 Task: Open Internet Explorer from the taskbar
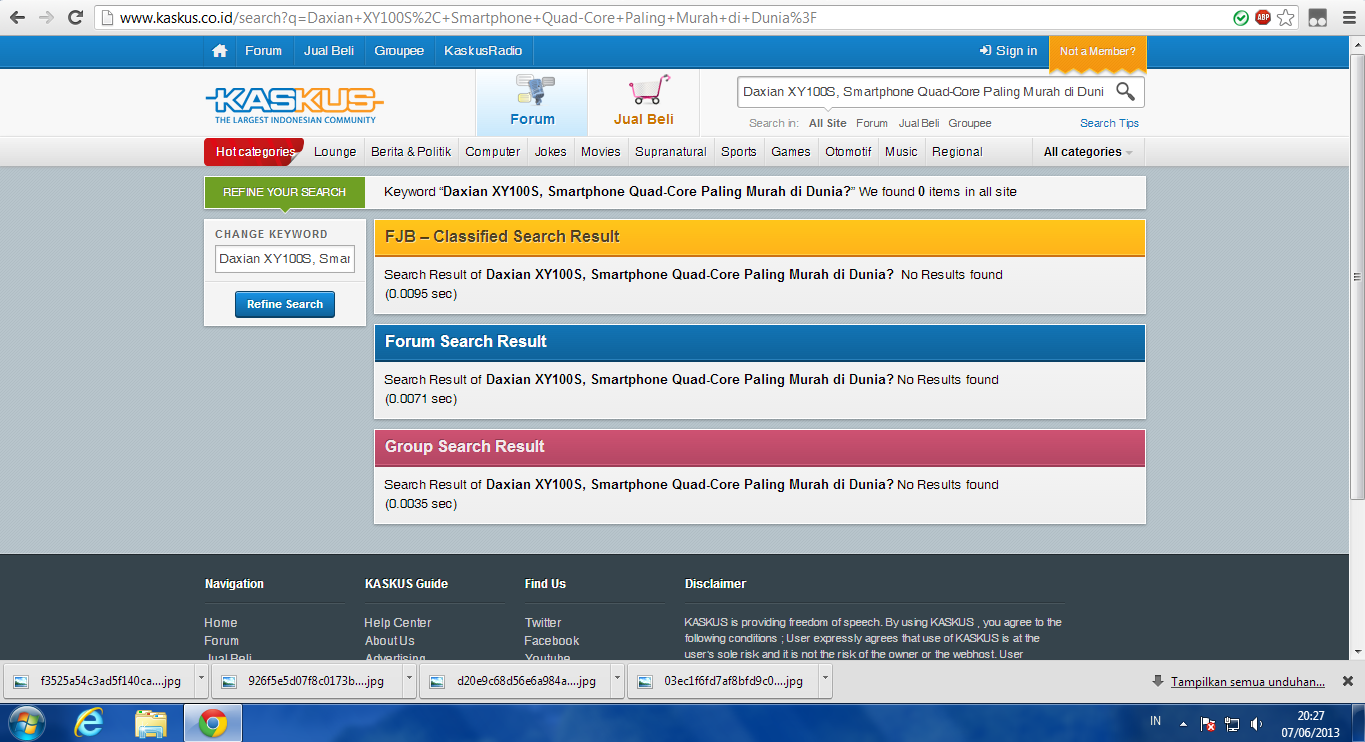(89, 722)
